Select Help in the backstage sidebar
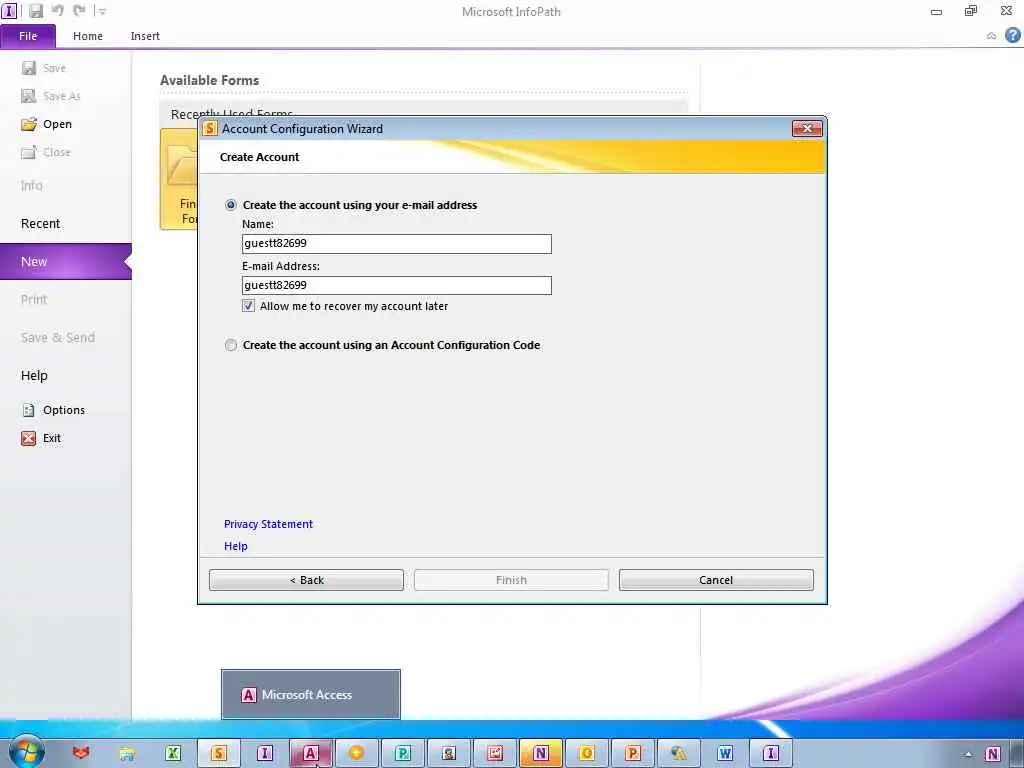 click(34, 376)
